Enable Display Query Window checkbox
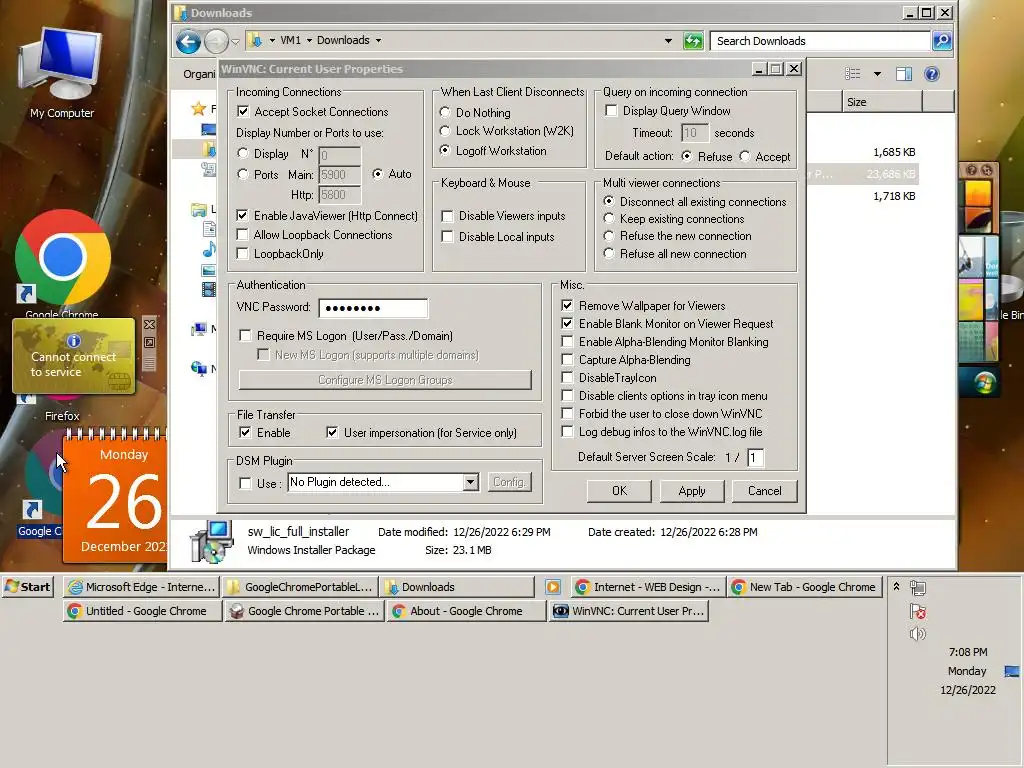Screen dimensions: 1024x768 tap(611, 110)
